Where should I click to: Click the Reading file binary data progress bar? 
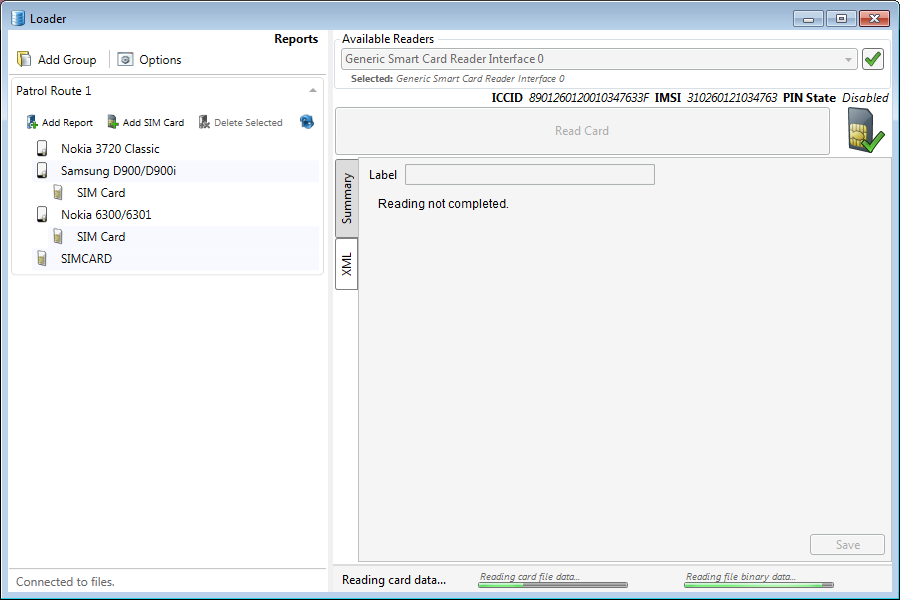pyautogui.click(x=759, y=584)
